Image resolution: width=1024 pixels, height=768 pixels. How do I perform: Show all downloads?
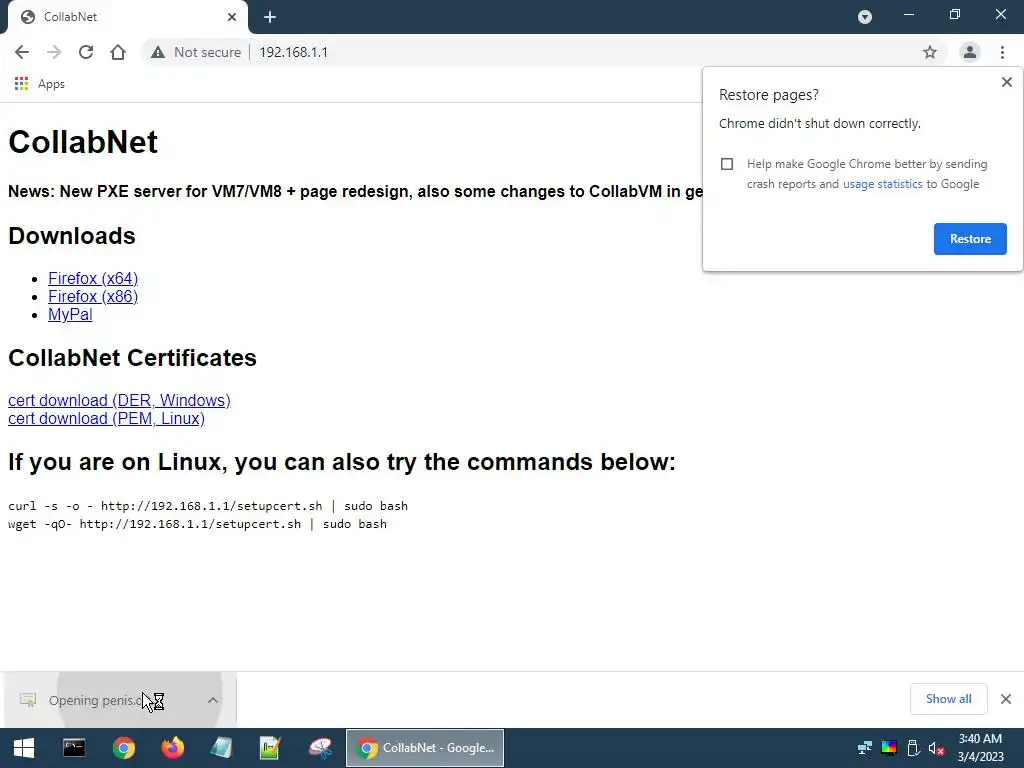tap(948, 699)
